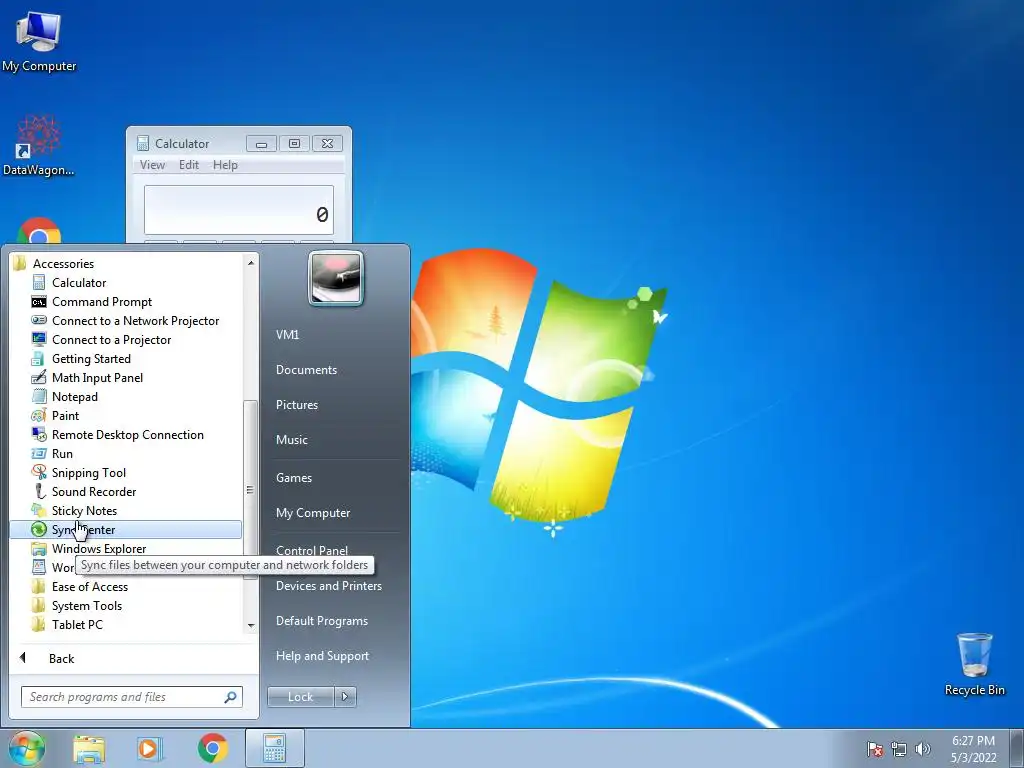Image resolution: width=1024 pixels, height=768 pixels.
Task: Collapse the Accessories folder
Action: pos(63,264)
